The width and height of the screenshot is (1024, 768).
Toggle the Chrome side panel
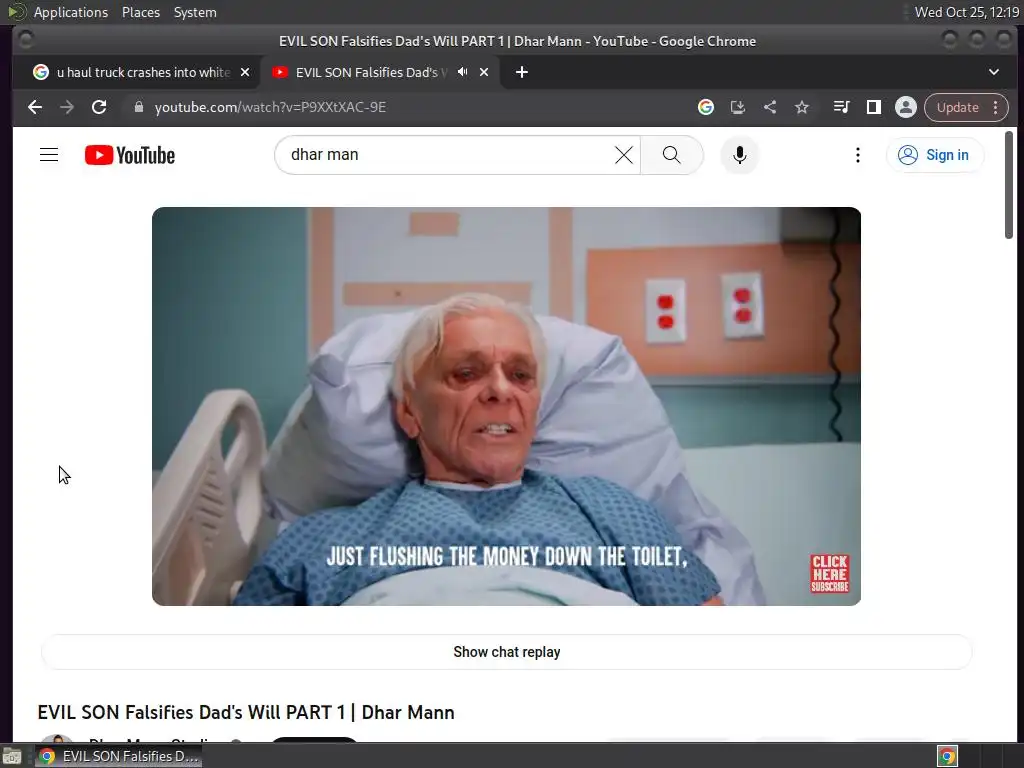pyautogui.click(x=874, y=107)
